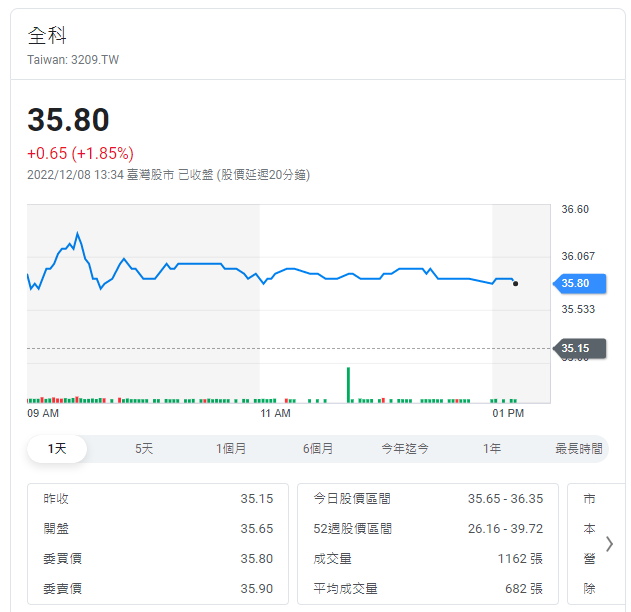Click the right chevron arrow beside stats cards

[x=609, y=544]
